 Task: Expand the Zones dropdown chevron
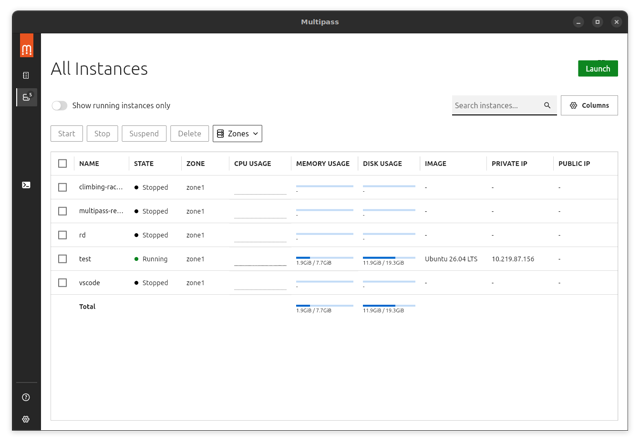click(256, 134)
